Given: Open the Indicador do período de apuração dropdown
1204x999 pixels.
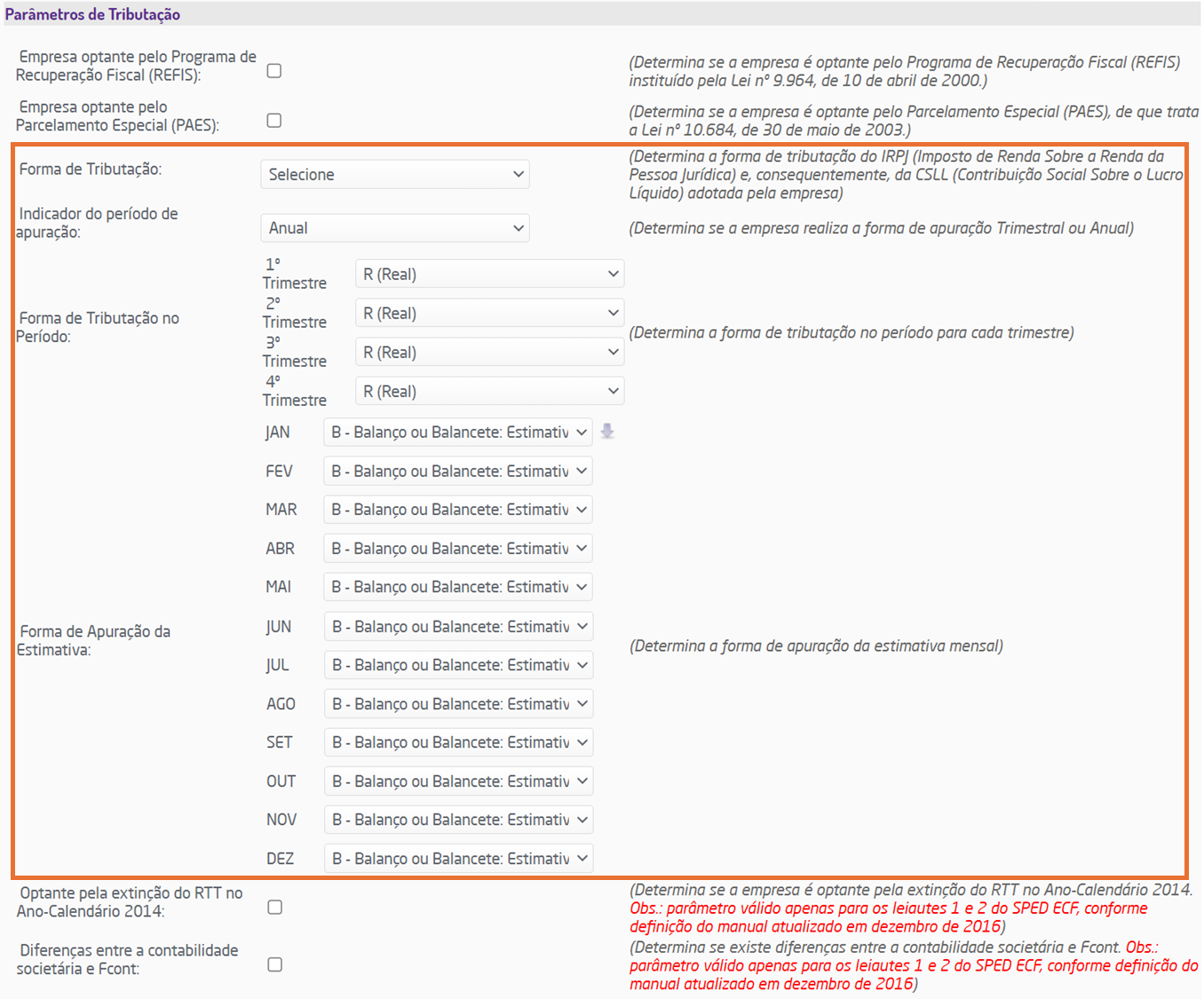Looking at the screenshot, I should point(395,227).
